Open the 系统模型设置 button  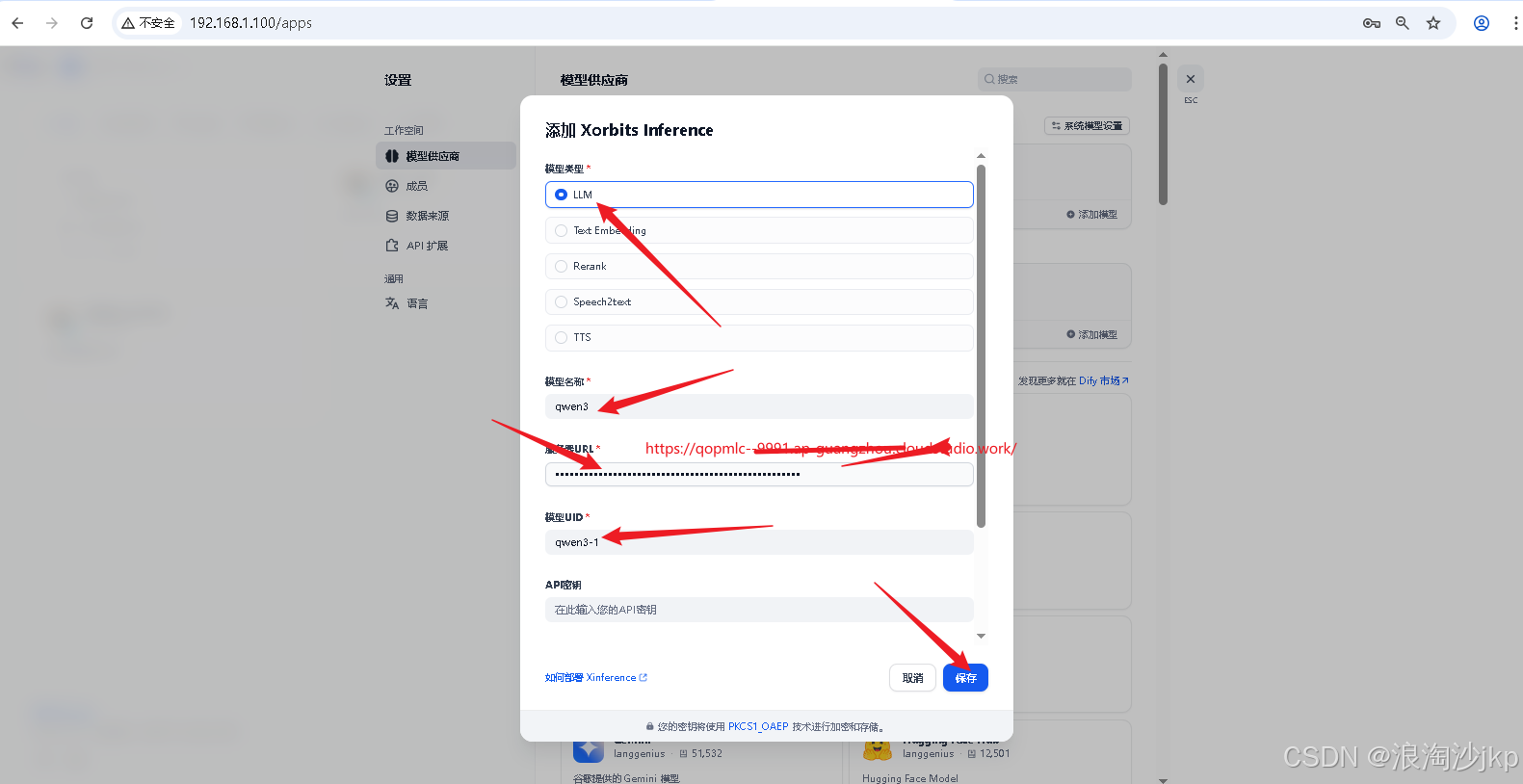[1087, 126]
